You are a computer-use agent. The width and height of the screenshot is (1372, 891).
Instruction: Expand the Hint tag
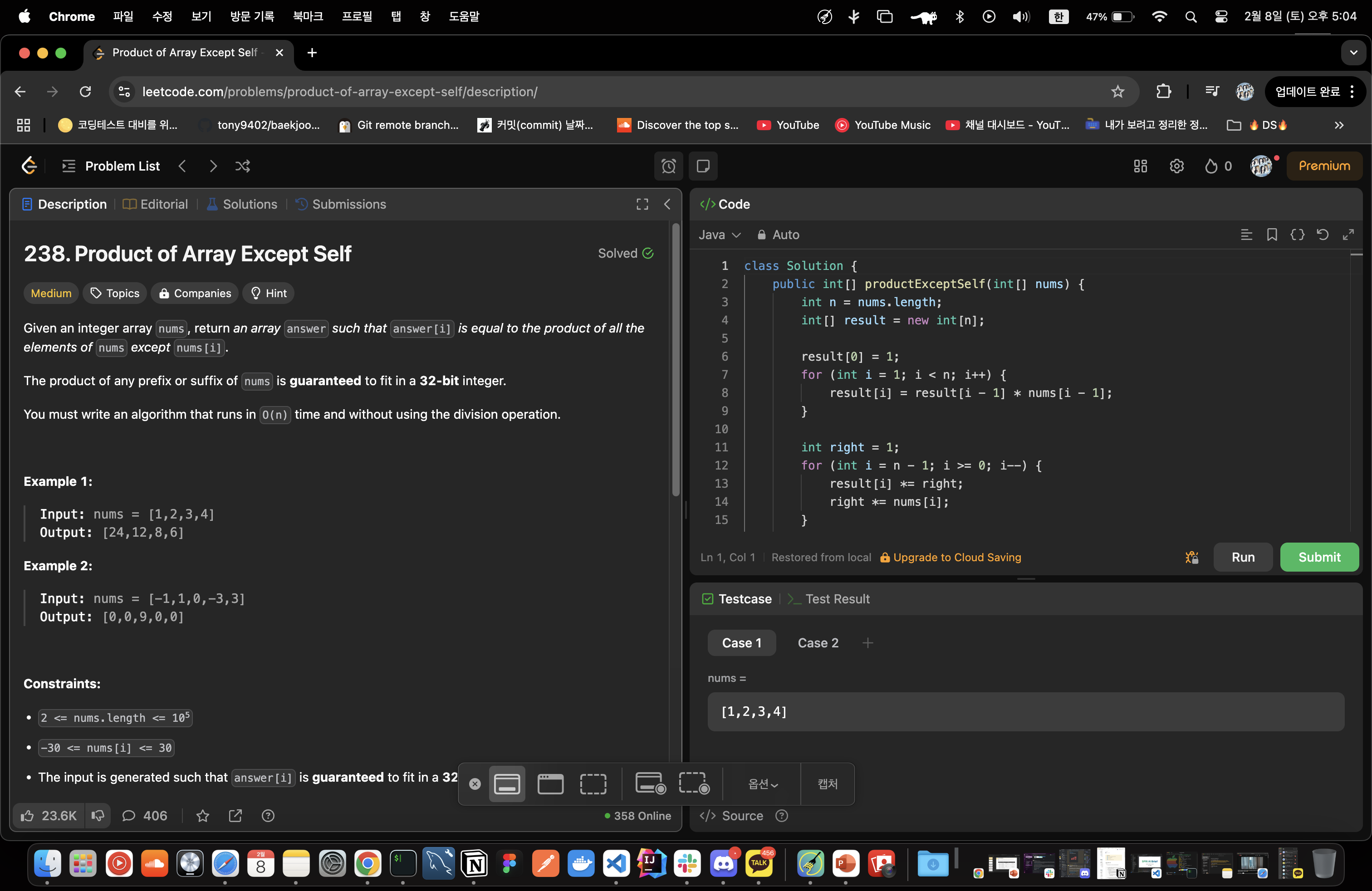click(x=268, y=293)
